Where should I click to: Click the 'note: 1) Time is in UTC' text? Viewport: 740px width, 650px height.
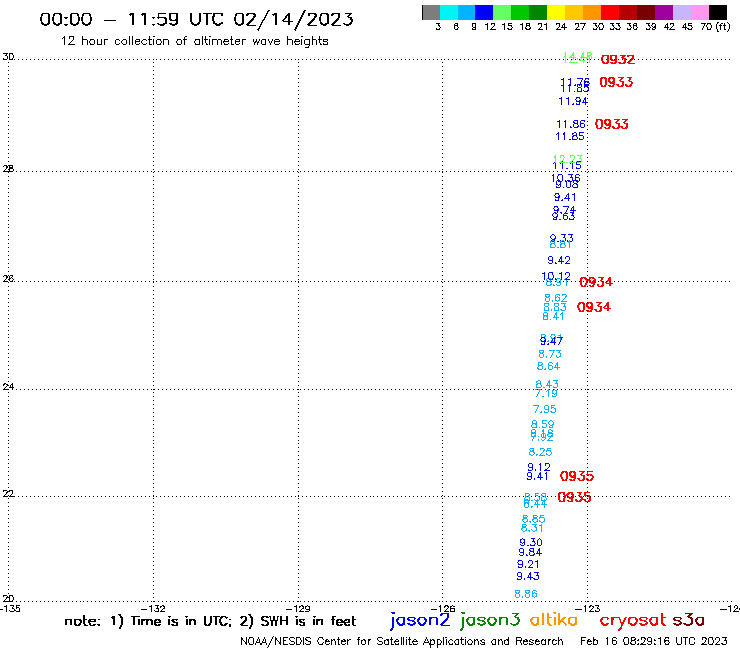coord(147,621)
